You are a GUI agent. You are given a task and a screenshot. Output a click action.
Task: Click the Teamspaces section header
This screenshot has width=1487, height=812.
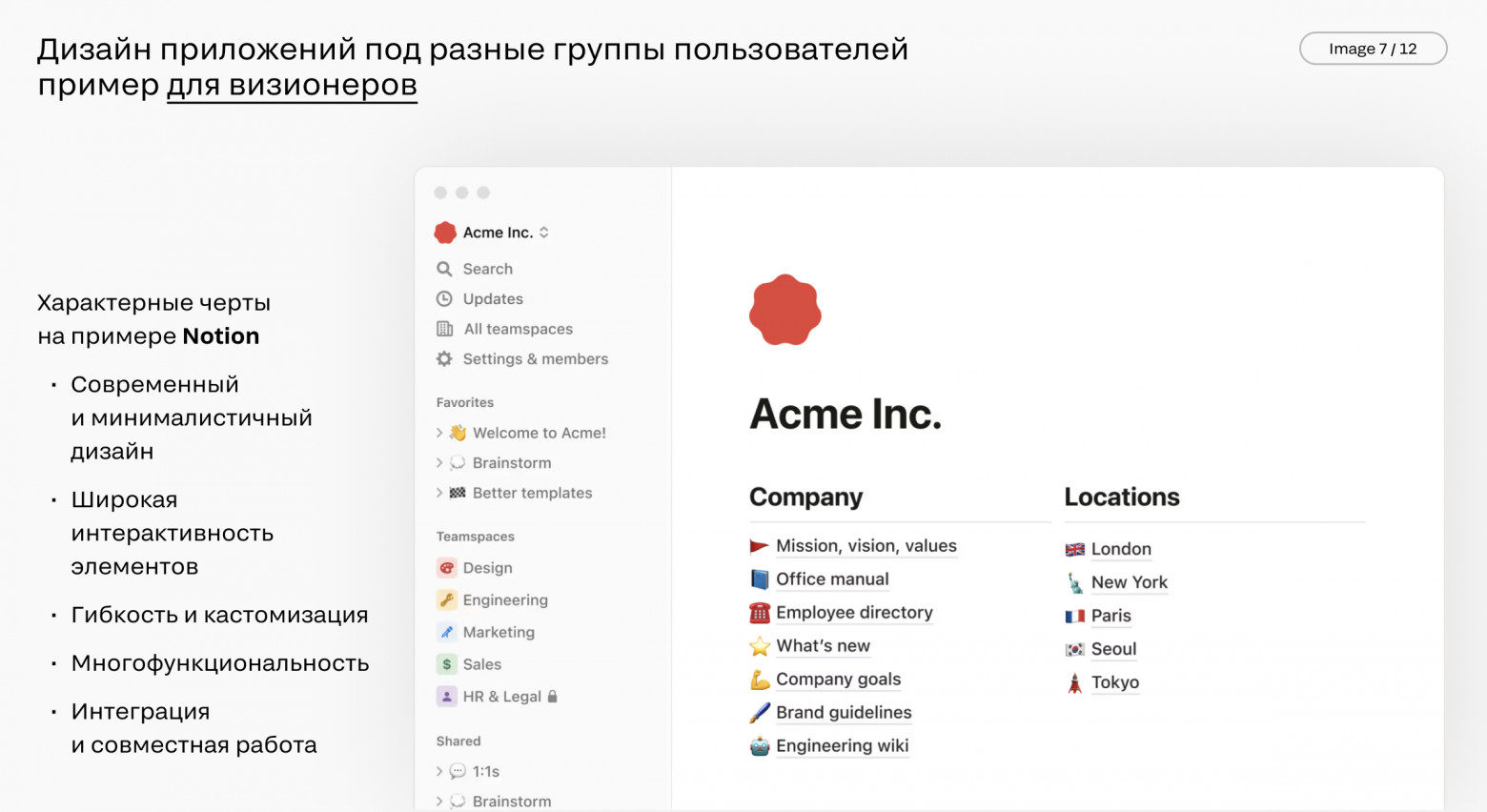tap(474, 536)
